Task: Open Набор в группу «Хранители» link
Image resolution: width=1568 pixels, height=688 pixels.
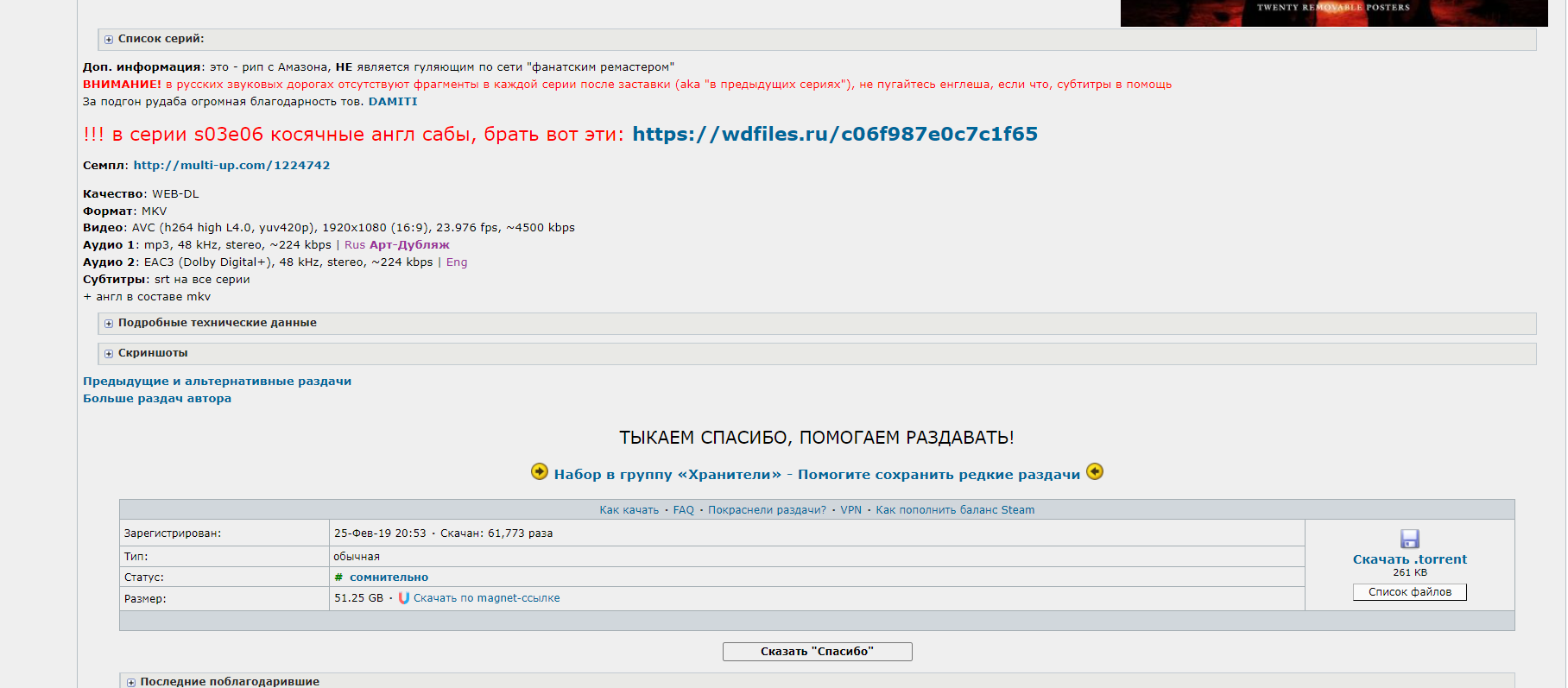Action: click(667, 475)
